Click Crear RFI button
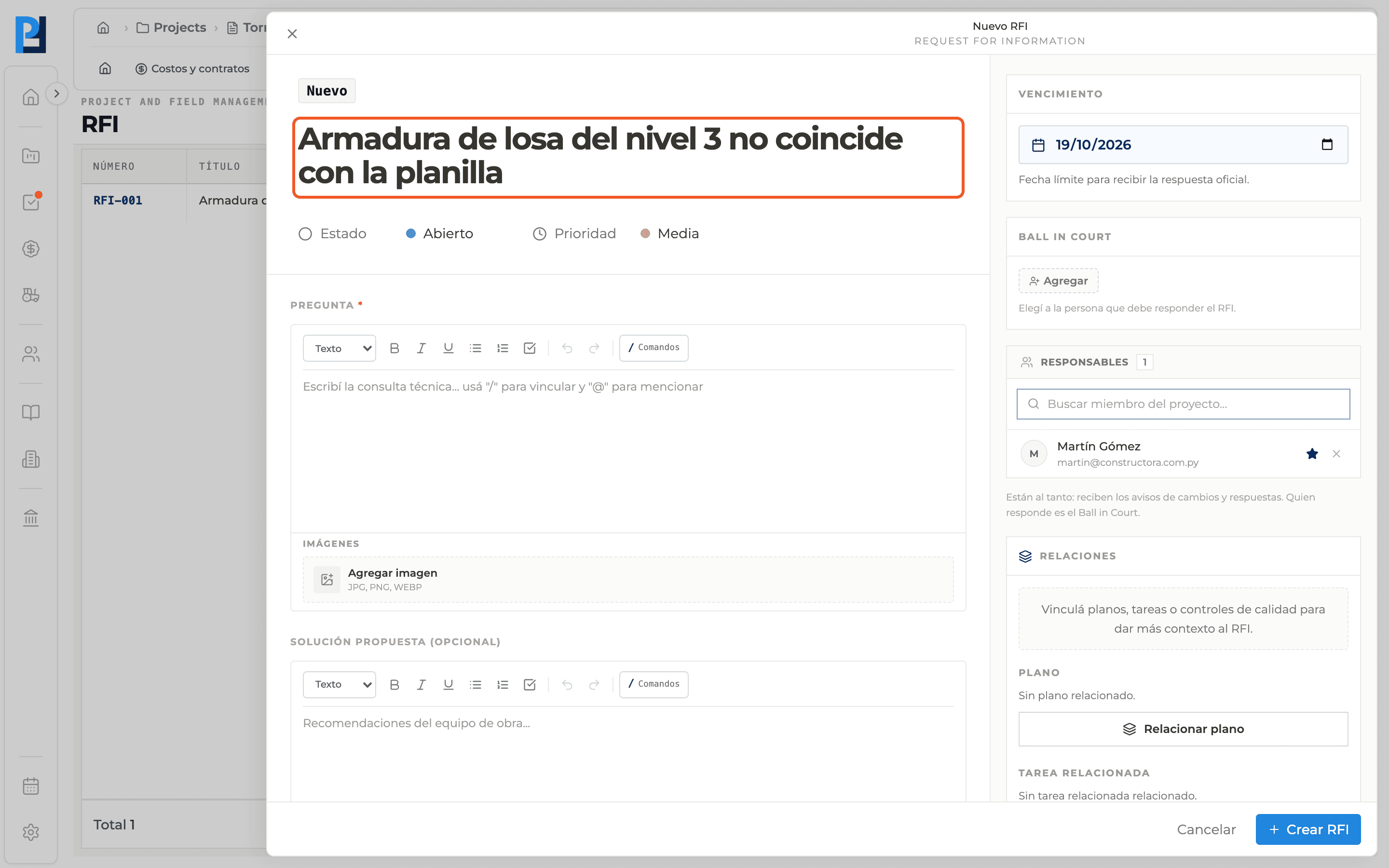1389x868 pixels. coord(1308,829)
